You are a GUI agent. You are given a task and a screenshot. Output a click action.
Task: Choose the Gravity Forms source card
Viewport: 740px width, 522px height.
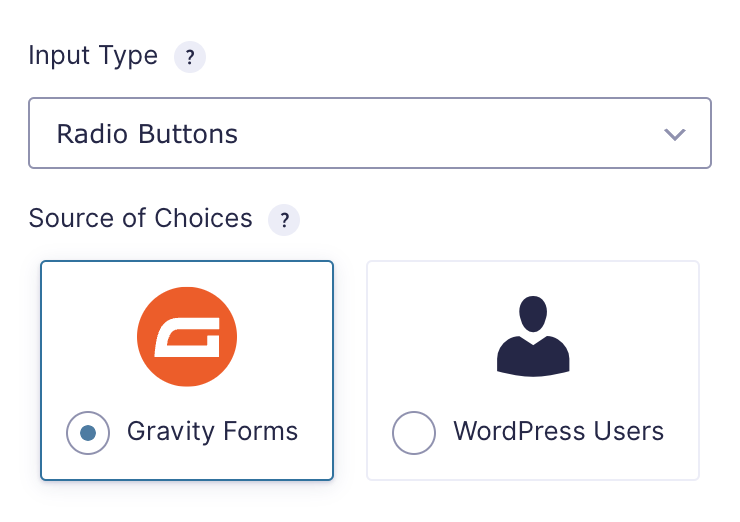186,371
